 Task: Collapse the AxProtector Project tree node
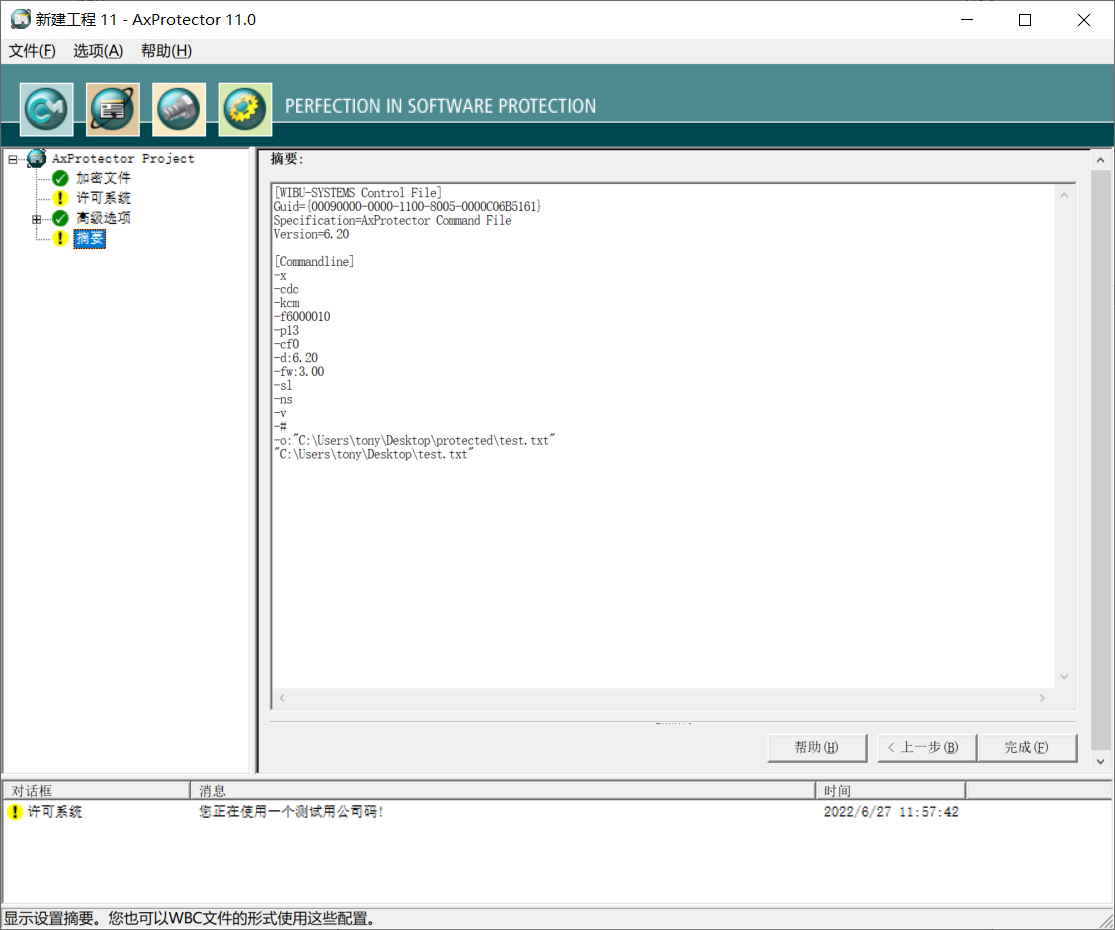[13, 159]
